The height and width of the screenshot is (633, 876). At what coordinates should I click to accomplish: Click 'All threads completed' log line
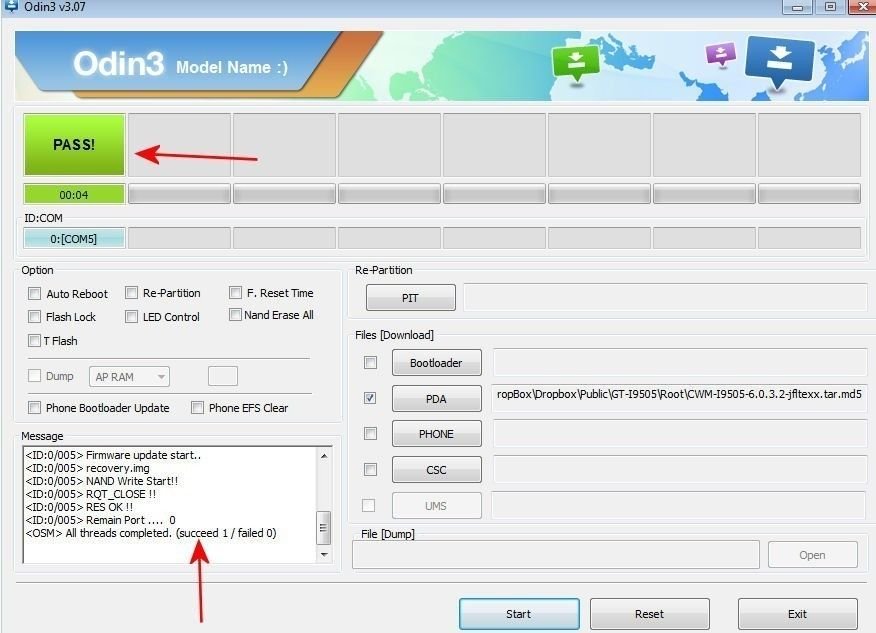click(x=151, y=533)
